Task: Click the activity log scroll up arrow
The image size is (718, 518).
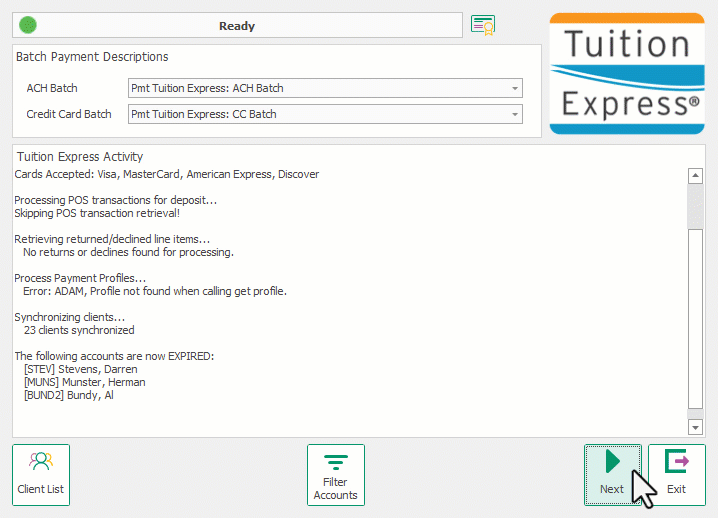Action: coord(695,175)
